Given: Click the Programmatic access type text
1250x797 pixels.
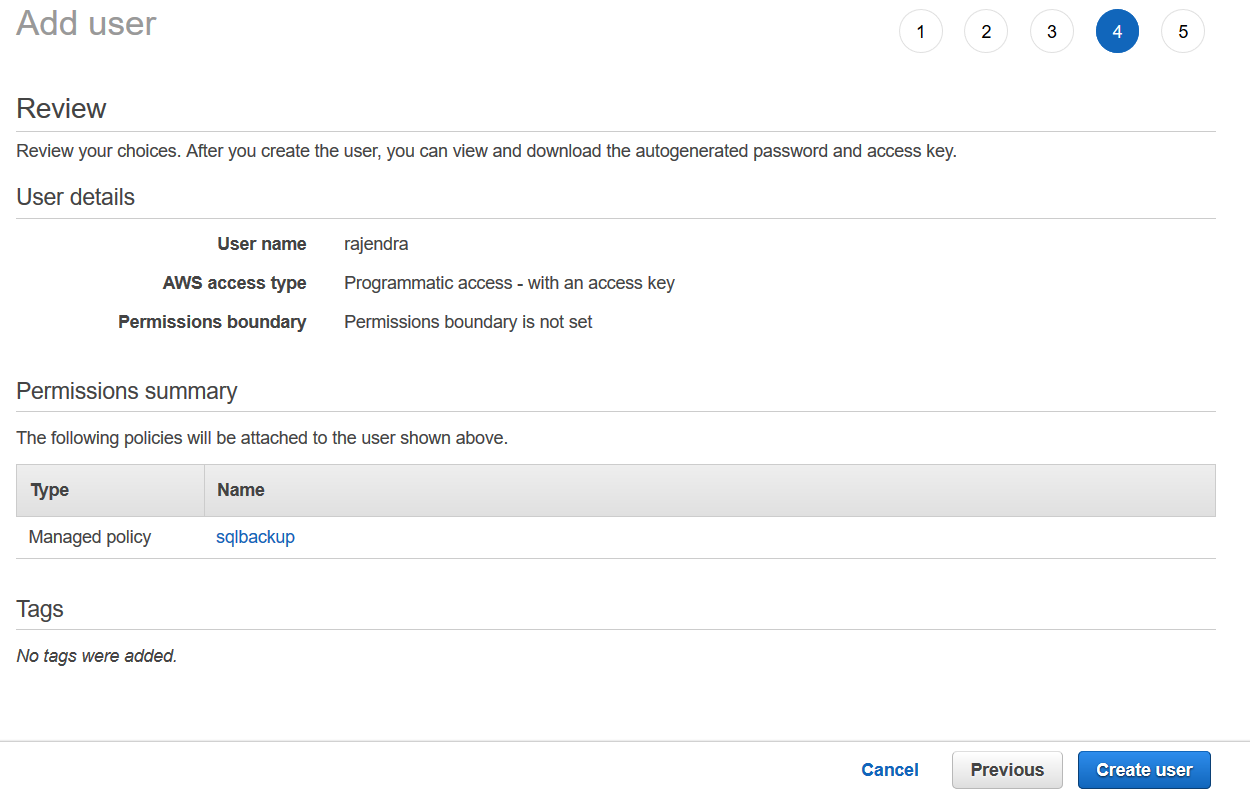Looking at the screenshot, I should 509,283.
